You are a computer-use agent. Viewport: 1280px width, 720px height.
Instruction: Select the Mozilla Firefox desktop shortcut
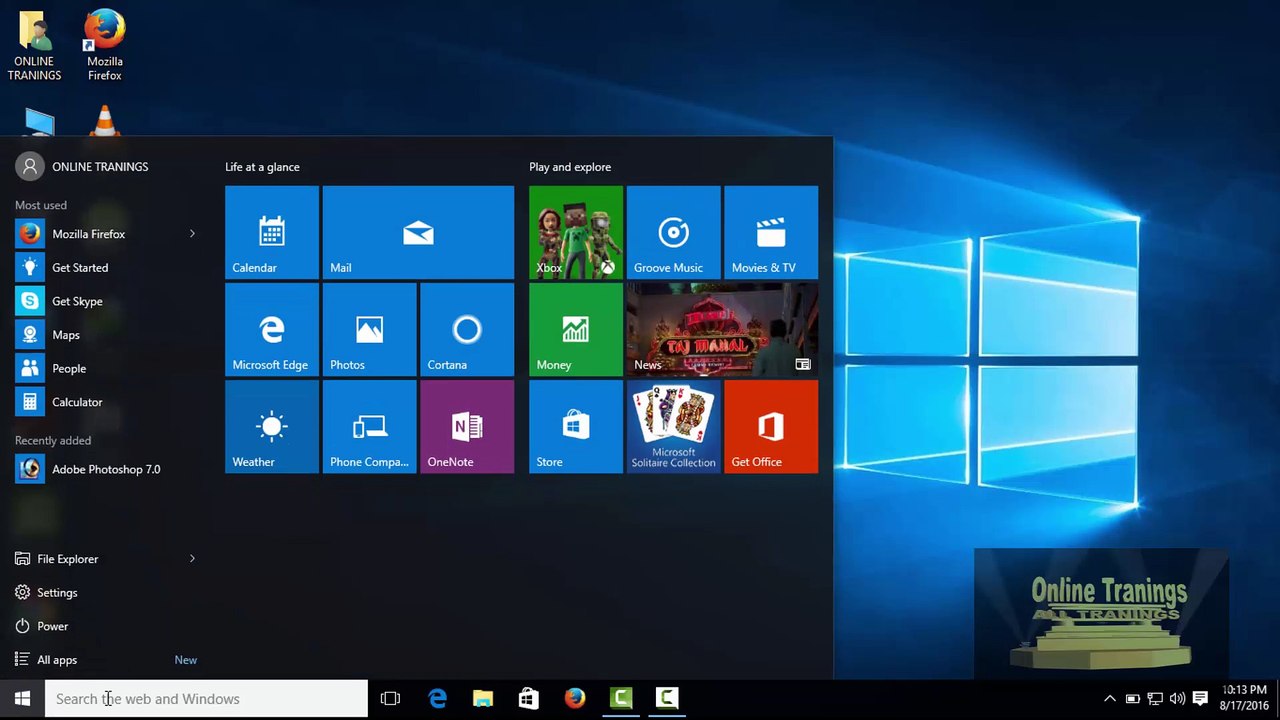tap(104, 46)
